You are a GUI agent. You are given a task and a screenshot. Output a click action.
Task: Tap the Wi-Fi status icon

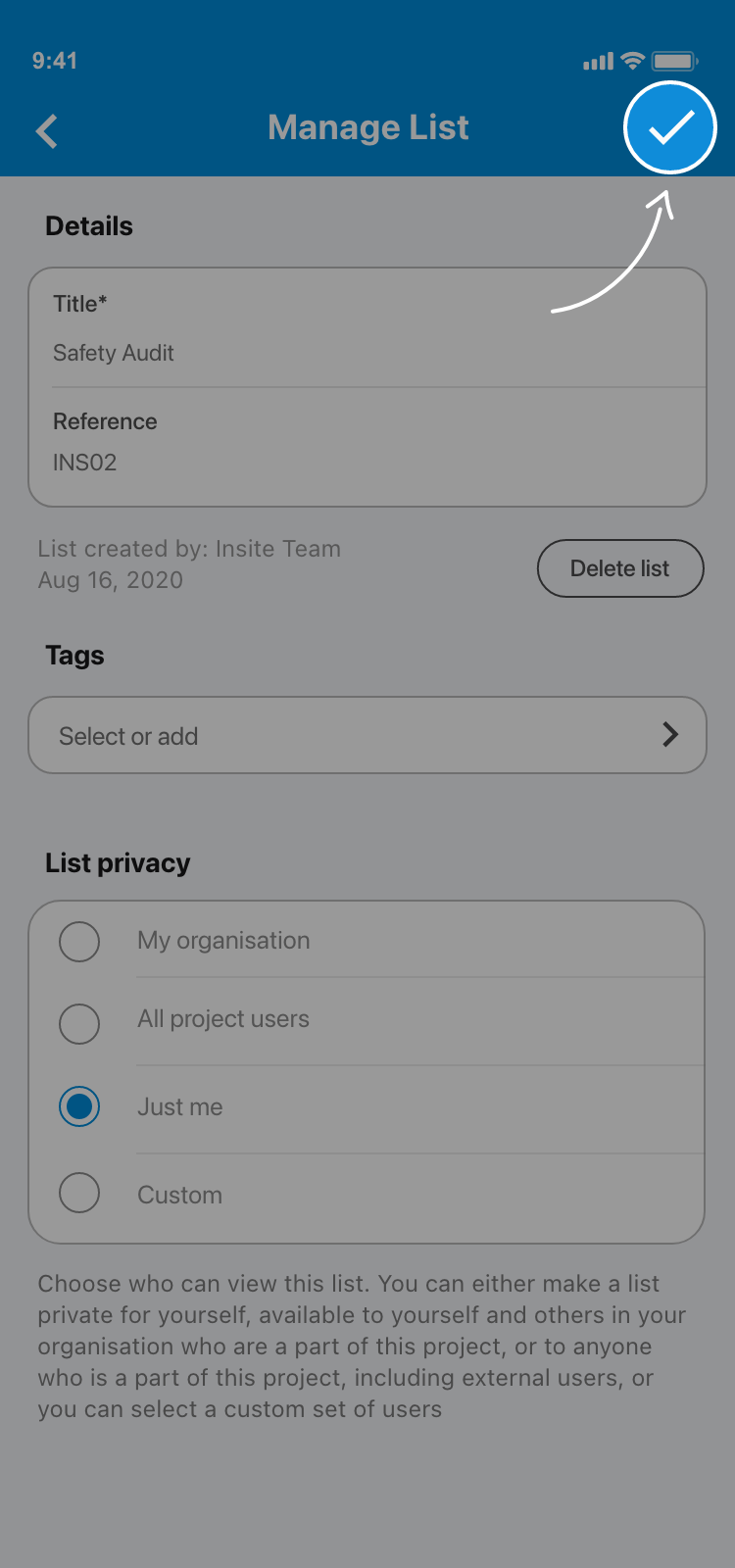[x=633, y=61]
